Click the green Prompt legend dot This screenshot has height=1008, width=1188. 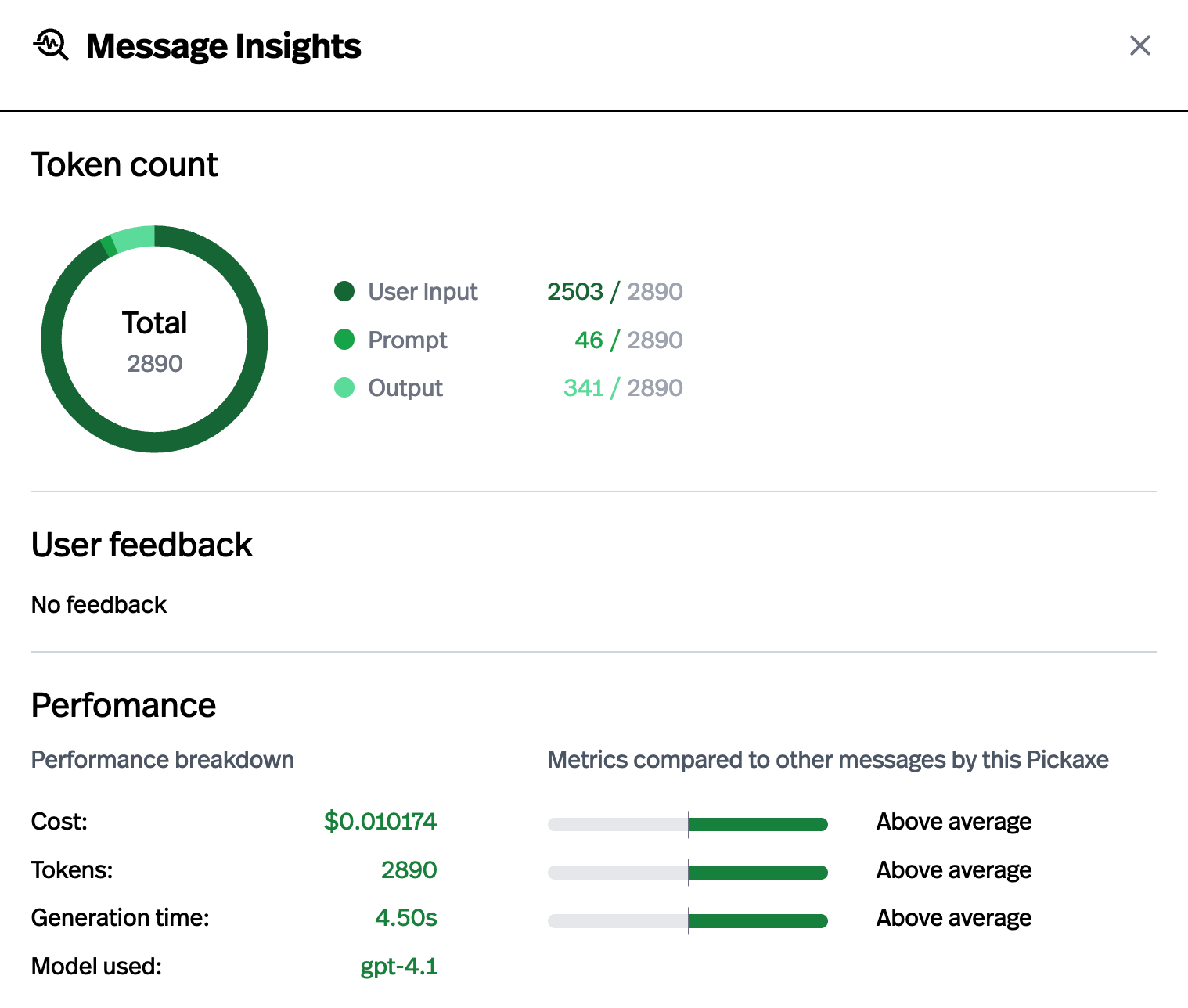click(344, 340)
